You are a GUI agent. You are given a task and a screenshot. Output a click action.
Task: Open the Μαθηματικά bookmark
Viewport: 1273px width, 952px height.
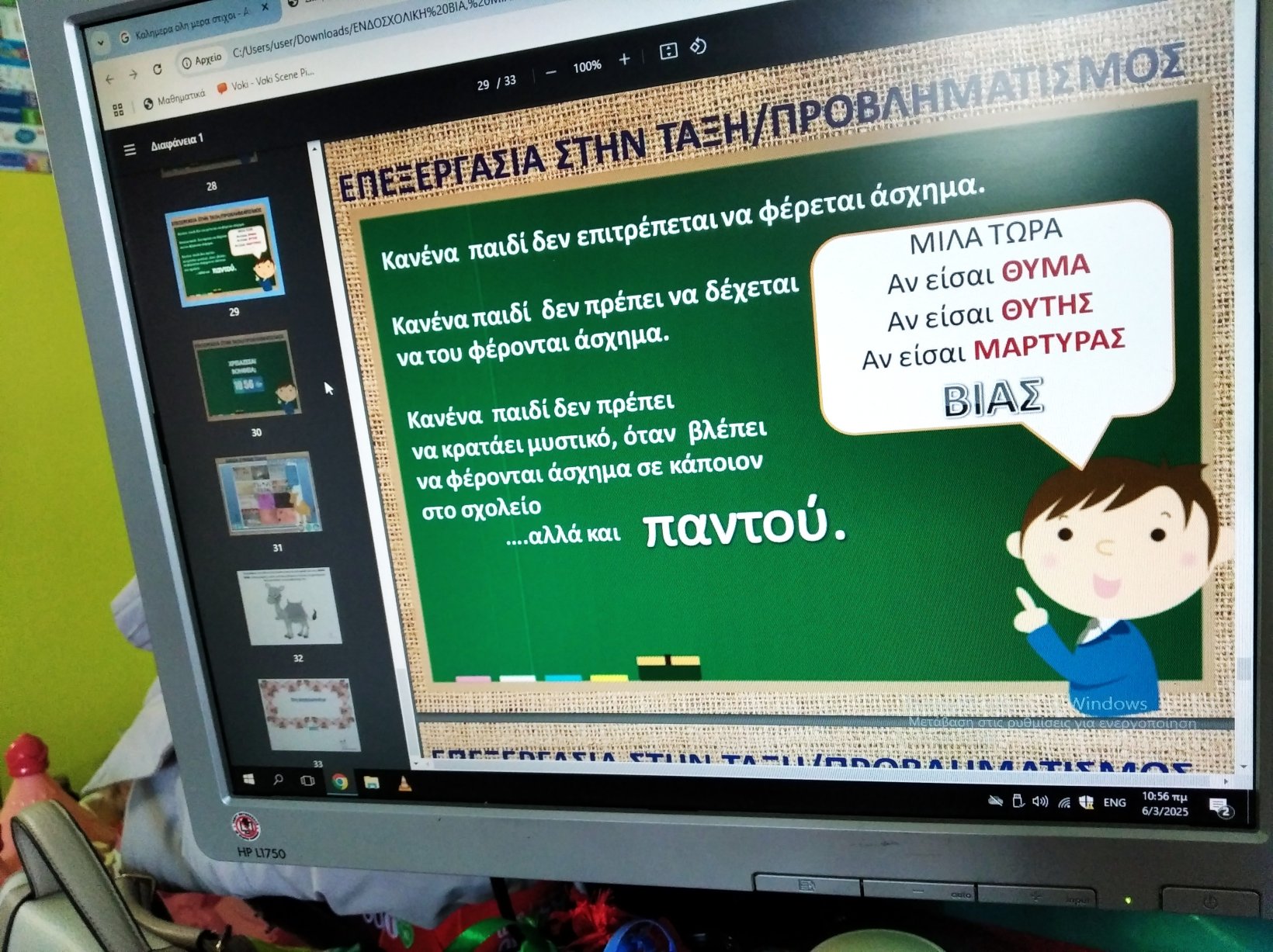pos(174,100)
